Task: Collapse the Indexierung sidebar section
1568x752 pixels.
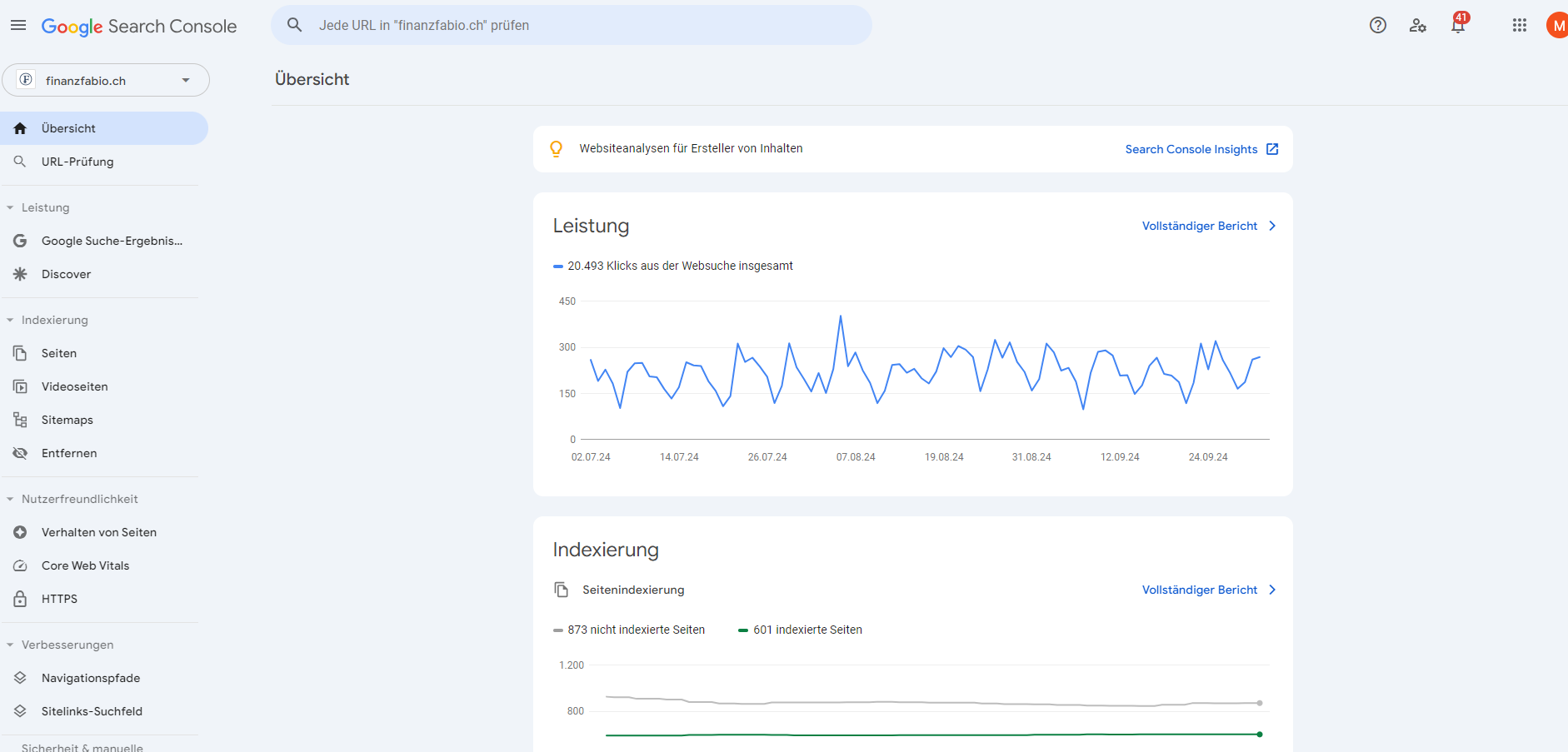Action: [10, 320]
